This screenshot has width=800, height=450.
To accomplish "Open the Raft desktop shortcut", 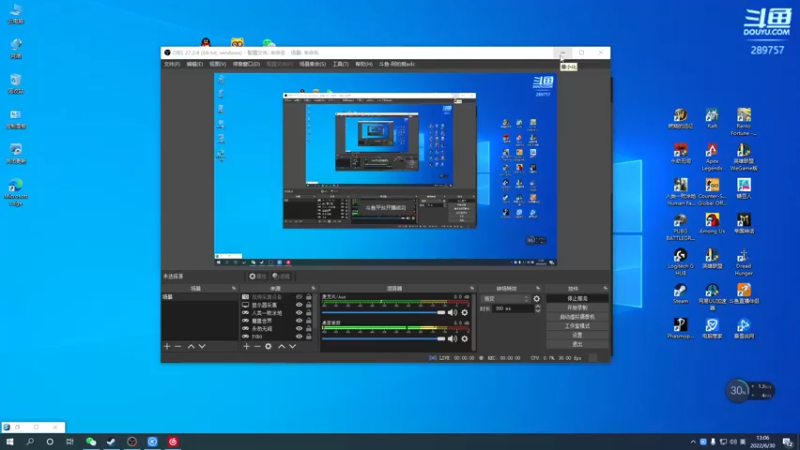I will (x=712, y=118).
